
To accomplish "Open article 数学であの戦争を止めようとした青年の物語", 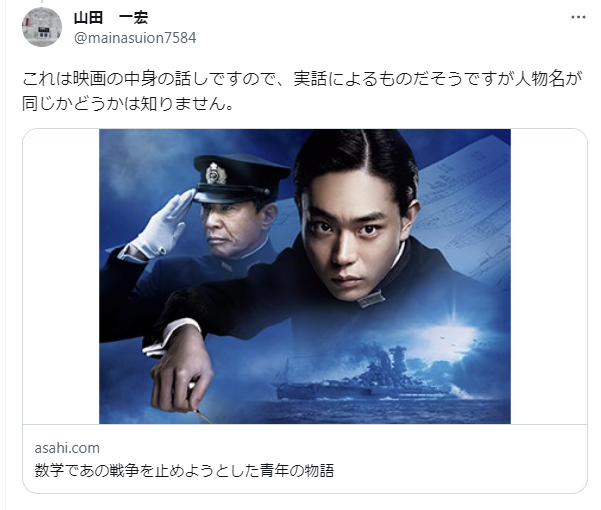I will [x=184, y=470].
